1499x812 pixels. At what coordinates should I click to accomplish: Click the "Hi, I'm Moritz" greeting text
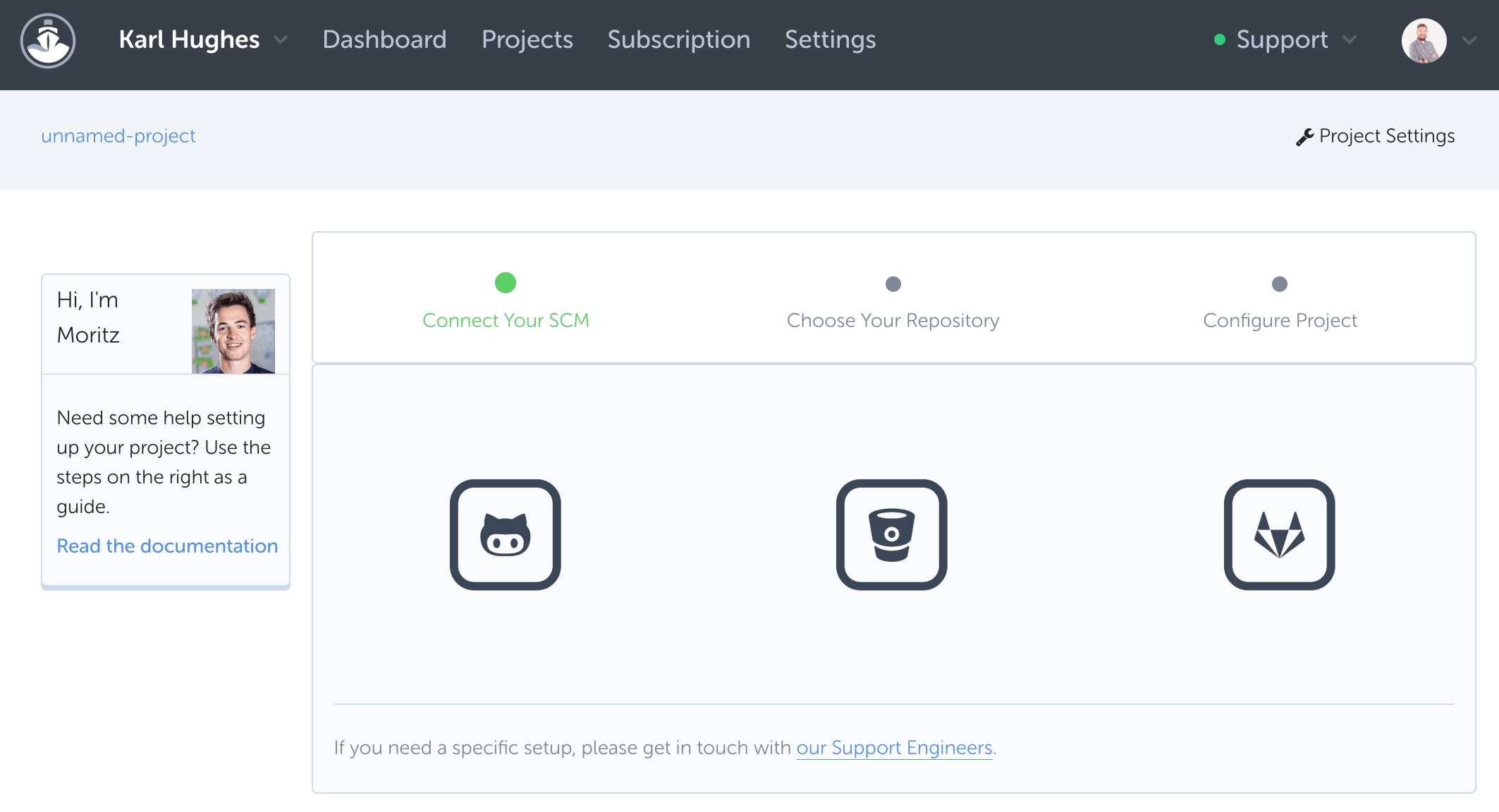(x=88, y=317)
